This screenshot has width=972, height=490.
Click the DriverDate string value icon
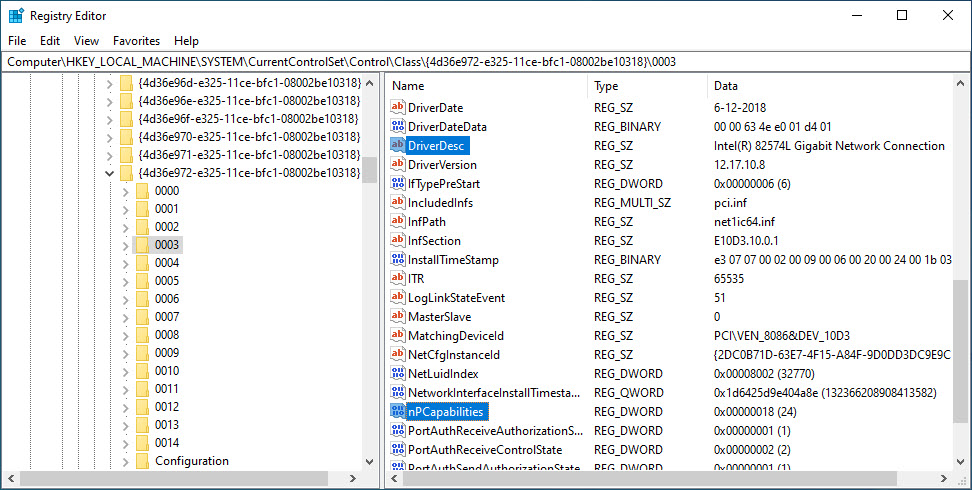[397, 107]
